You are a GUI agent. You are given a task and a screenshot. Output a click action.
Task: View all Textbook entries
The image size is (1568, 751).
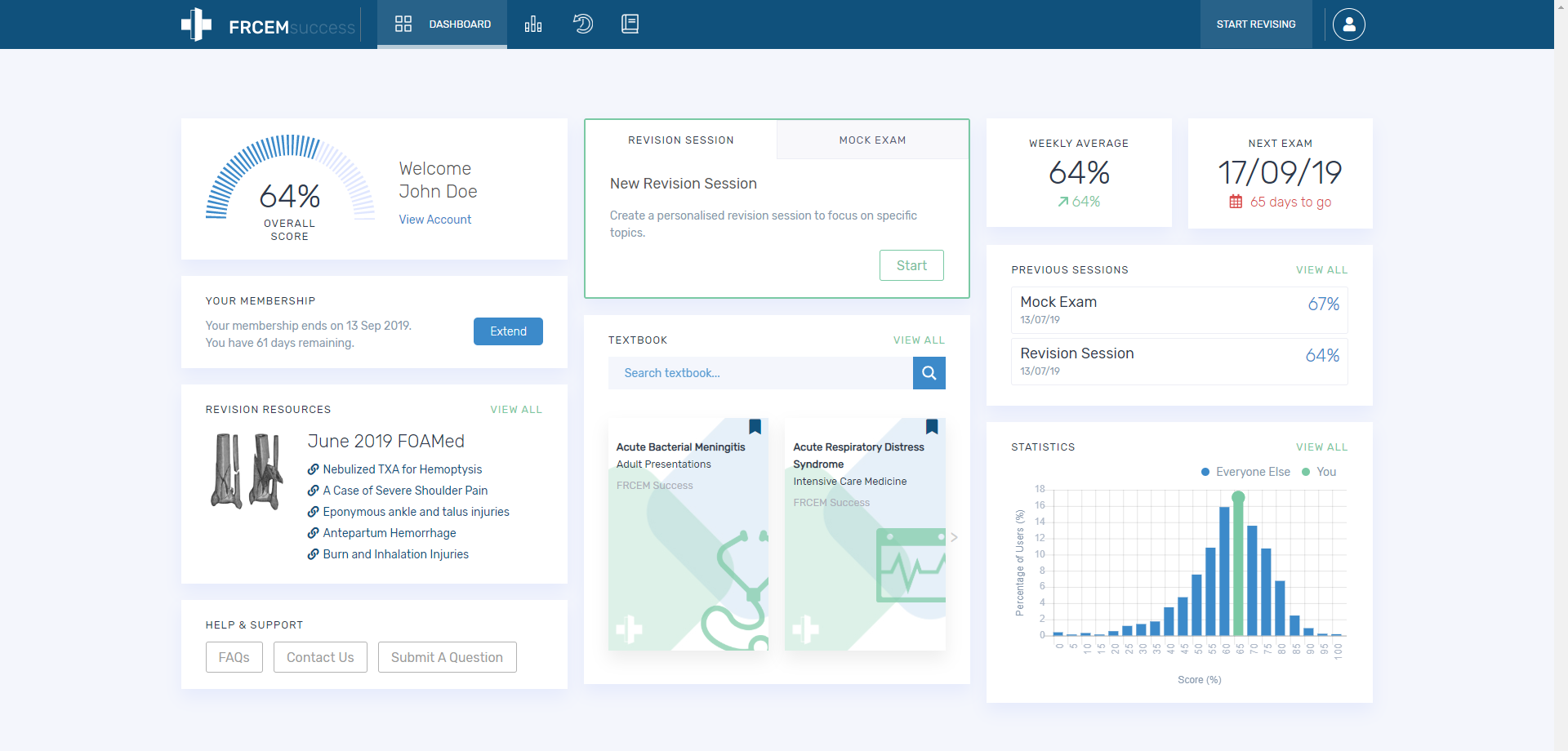point(919,340)
